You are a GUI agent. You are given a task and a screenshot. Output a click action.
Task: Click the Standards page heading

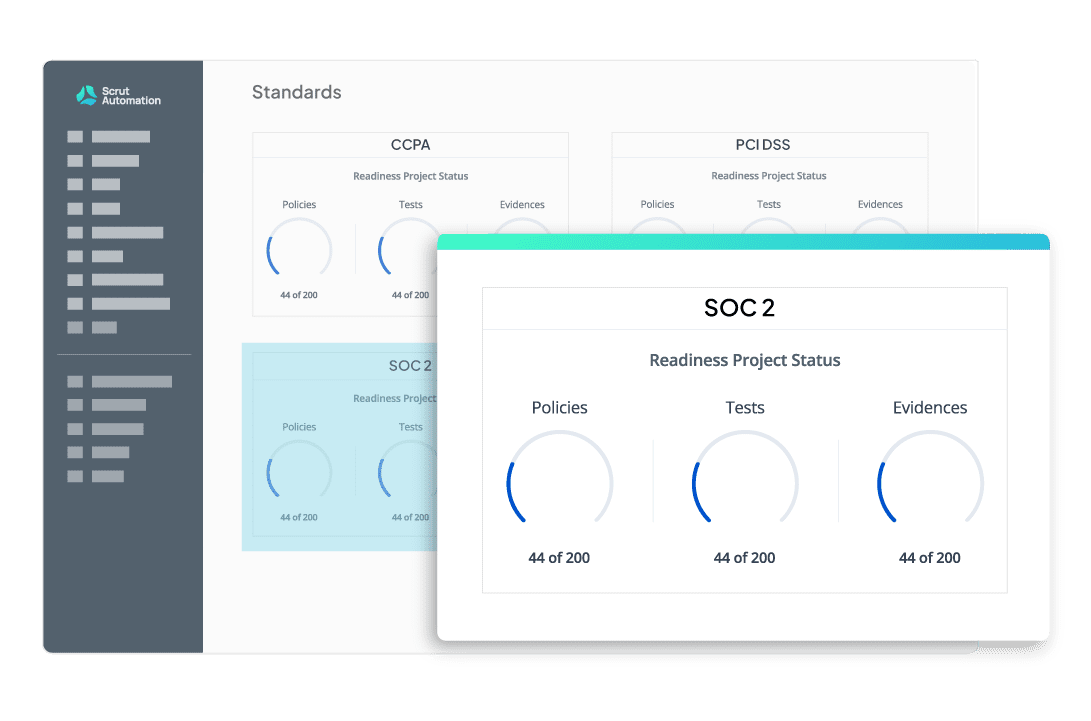tap(296, 93)
